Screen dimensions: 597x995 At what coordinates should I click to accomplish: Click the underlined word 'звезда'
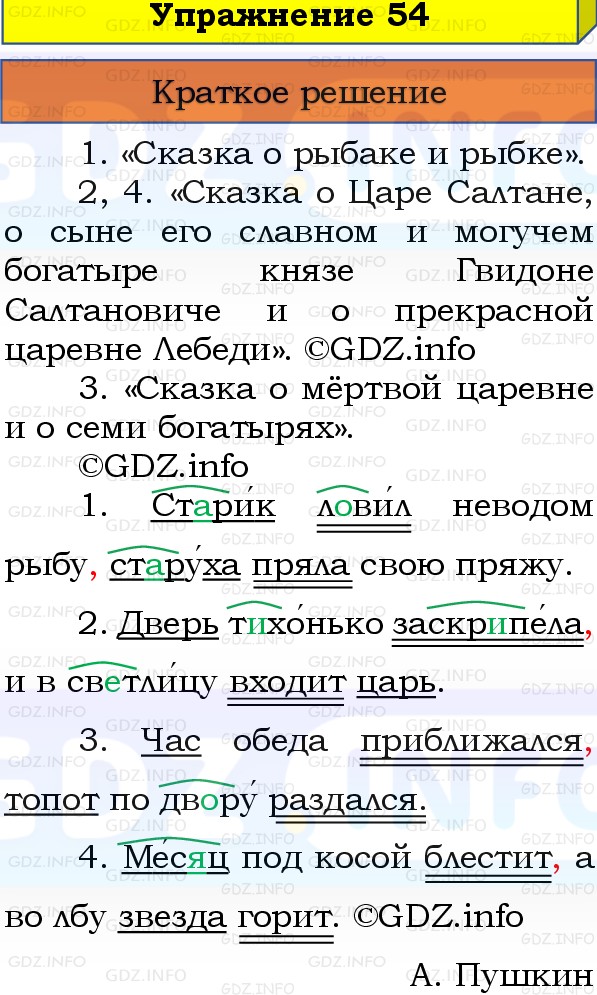[172, 918]
